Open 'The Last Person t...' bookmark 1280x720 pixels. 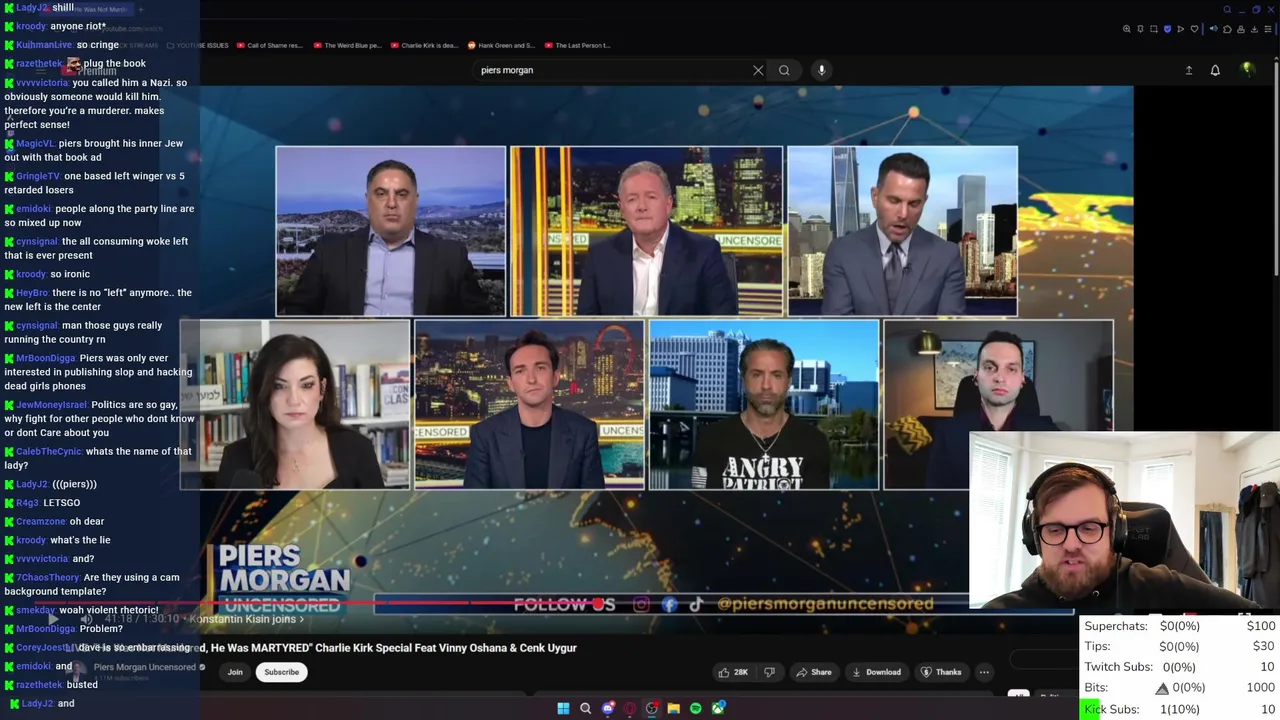pyautogui.click(x=577, y=45)
